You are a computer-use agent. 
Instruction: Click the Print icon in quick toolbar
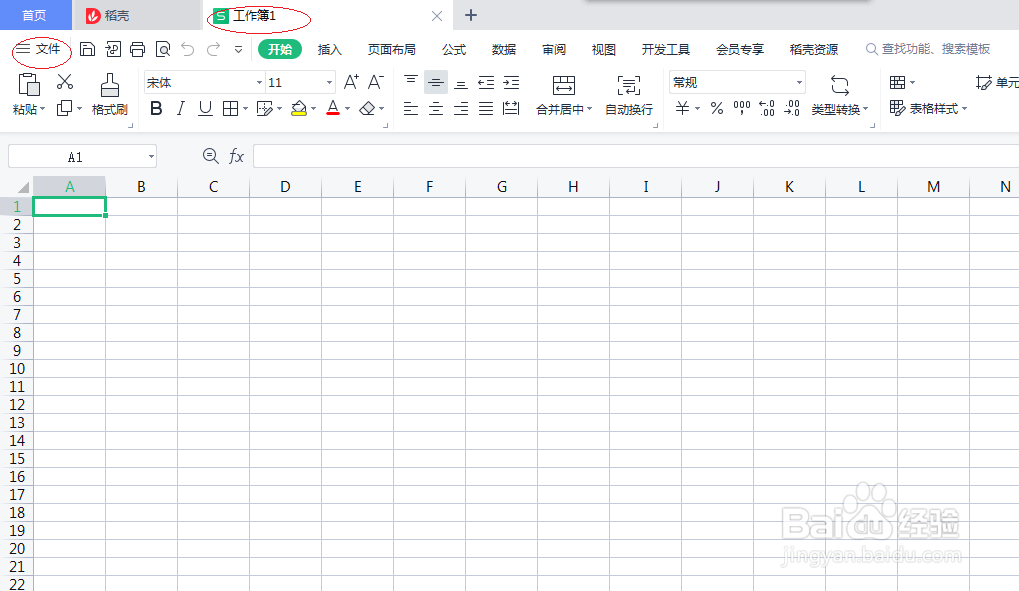[137, 49]
